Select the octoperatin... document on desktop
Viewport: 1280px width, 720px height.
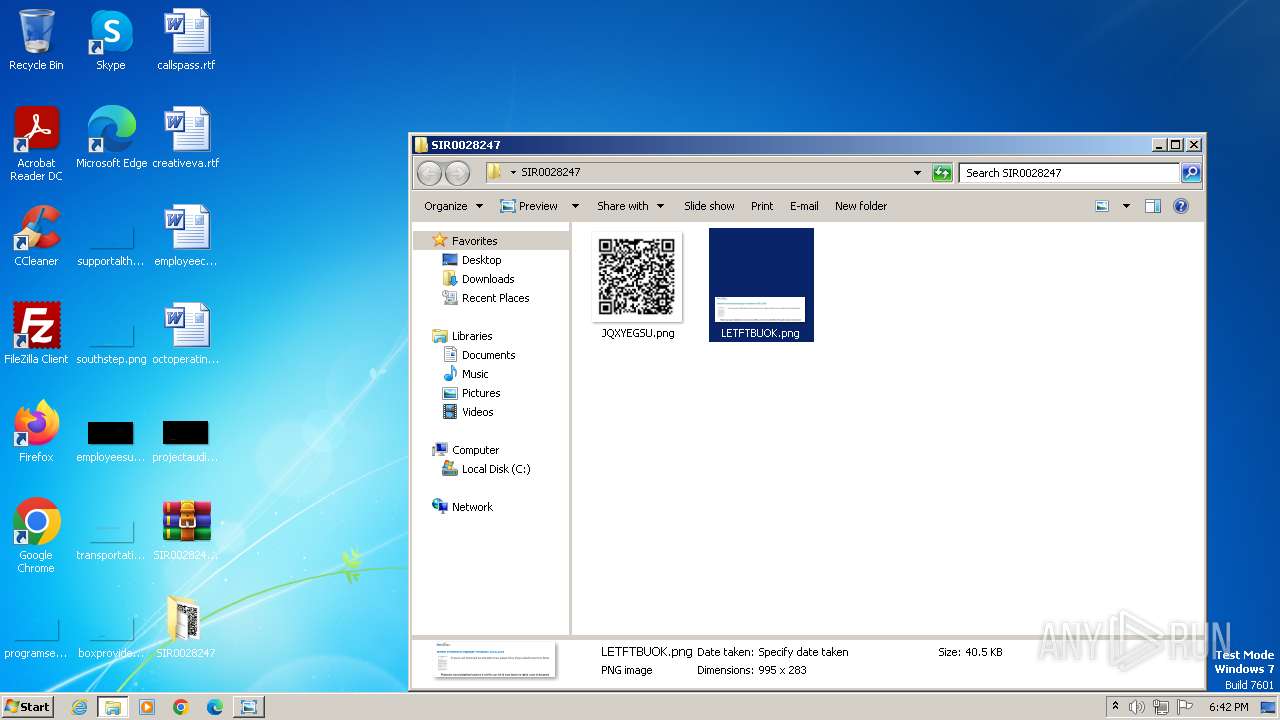pos(186,334)
